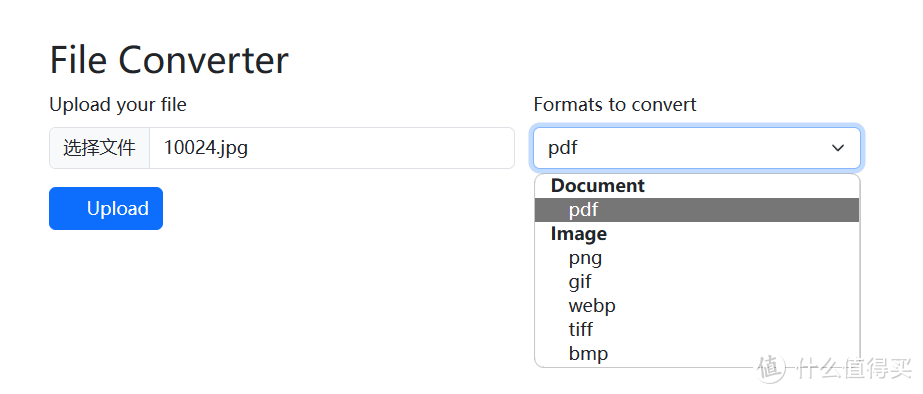Screen dimensions: 923x394
Task: Click the blue Upload button
Action: coord(106,208)
